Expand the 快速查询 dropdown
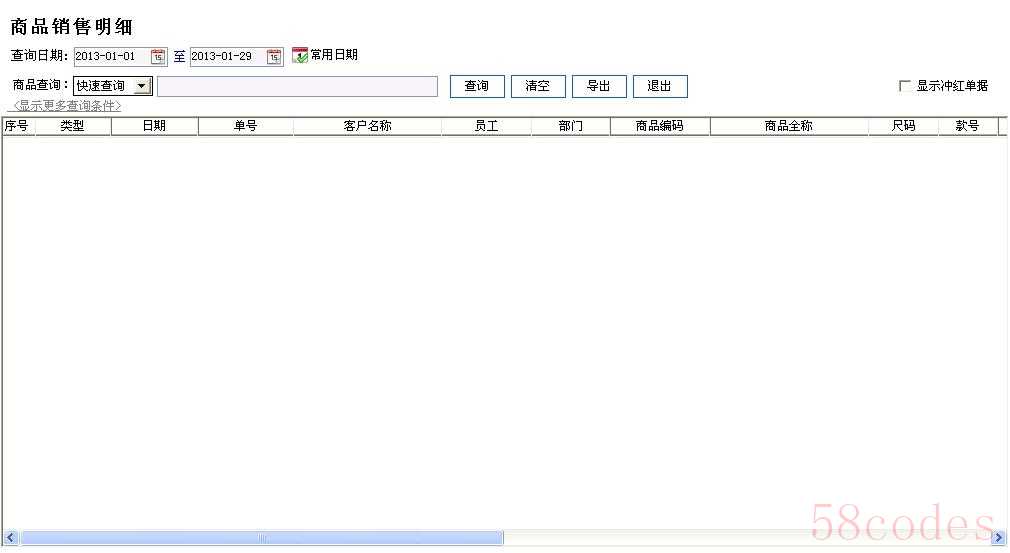The width and height of the screenshot is (1010, 553). pyautogui.click(x=142, y=87)
